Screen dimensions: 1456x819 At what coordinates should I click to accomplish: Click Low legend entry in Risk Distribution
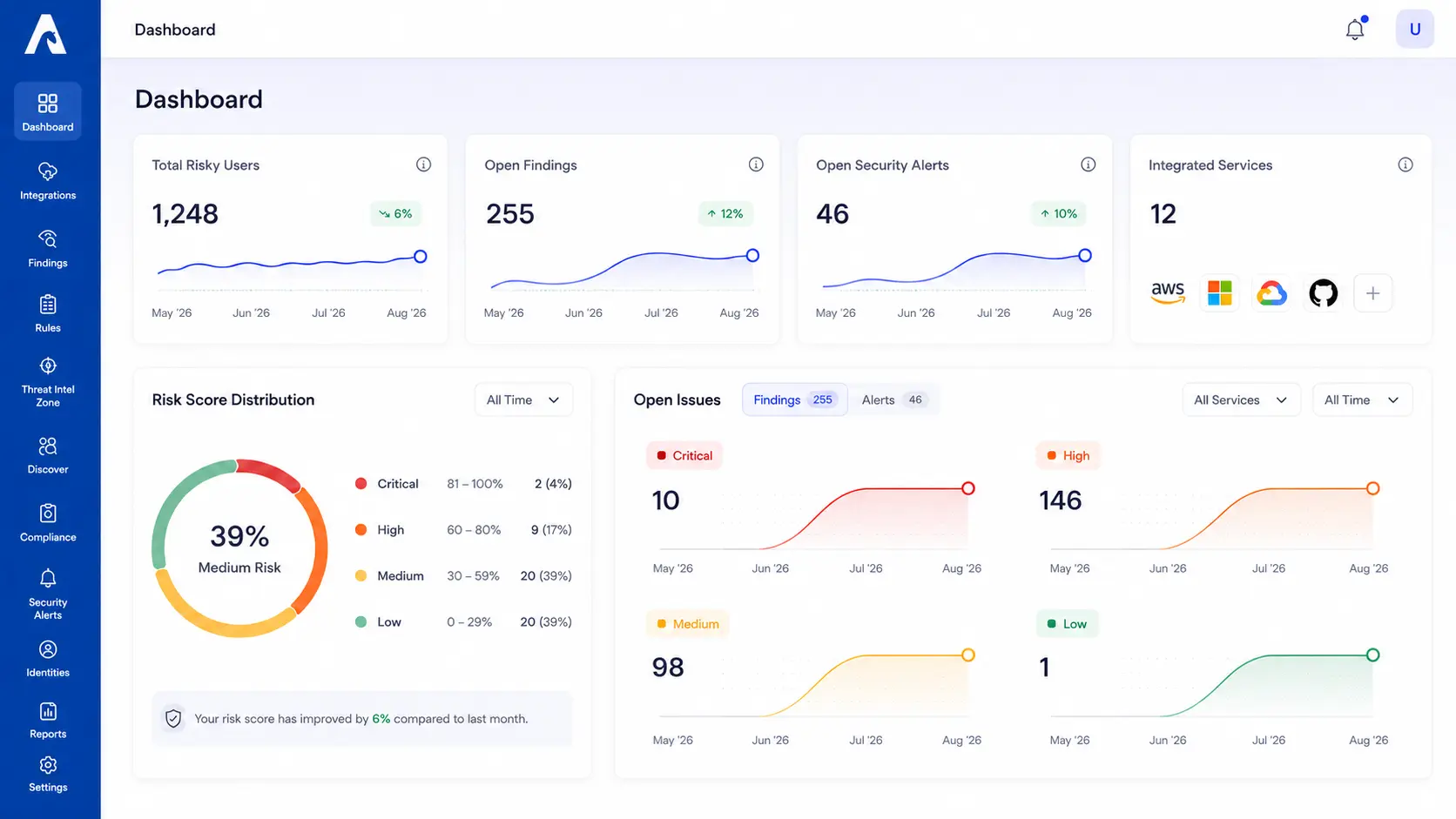point(463,622)
